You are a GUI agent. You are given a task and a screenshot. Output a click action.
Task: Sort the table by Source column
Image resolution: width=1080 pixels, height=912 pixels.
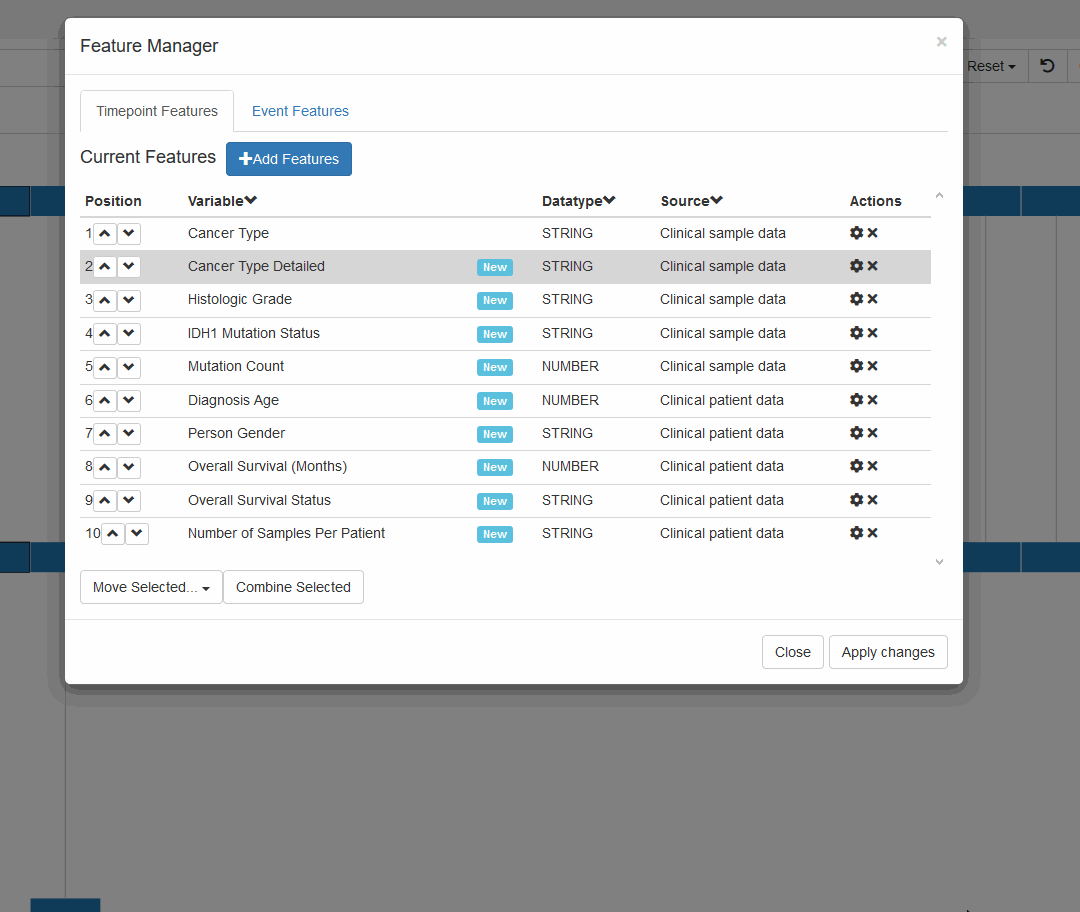tap(691, 200)
